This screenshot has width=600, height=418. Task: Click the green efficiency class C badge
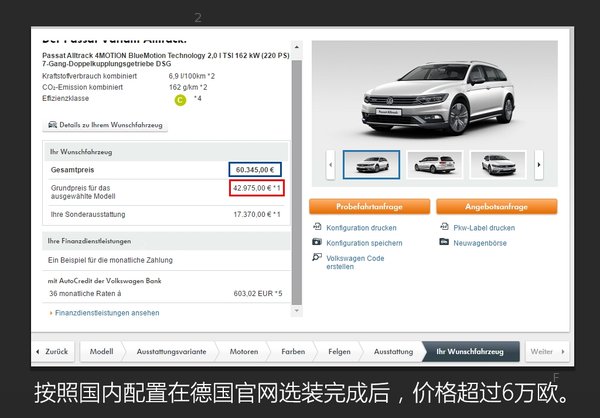coord(180,100)
